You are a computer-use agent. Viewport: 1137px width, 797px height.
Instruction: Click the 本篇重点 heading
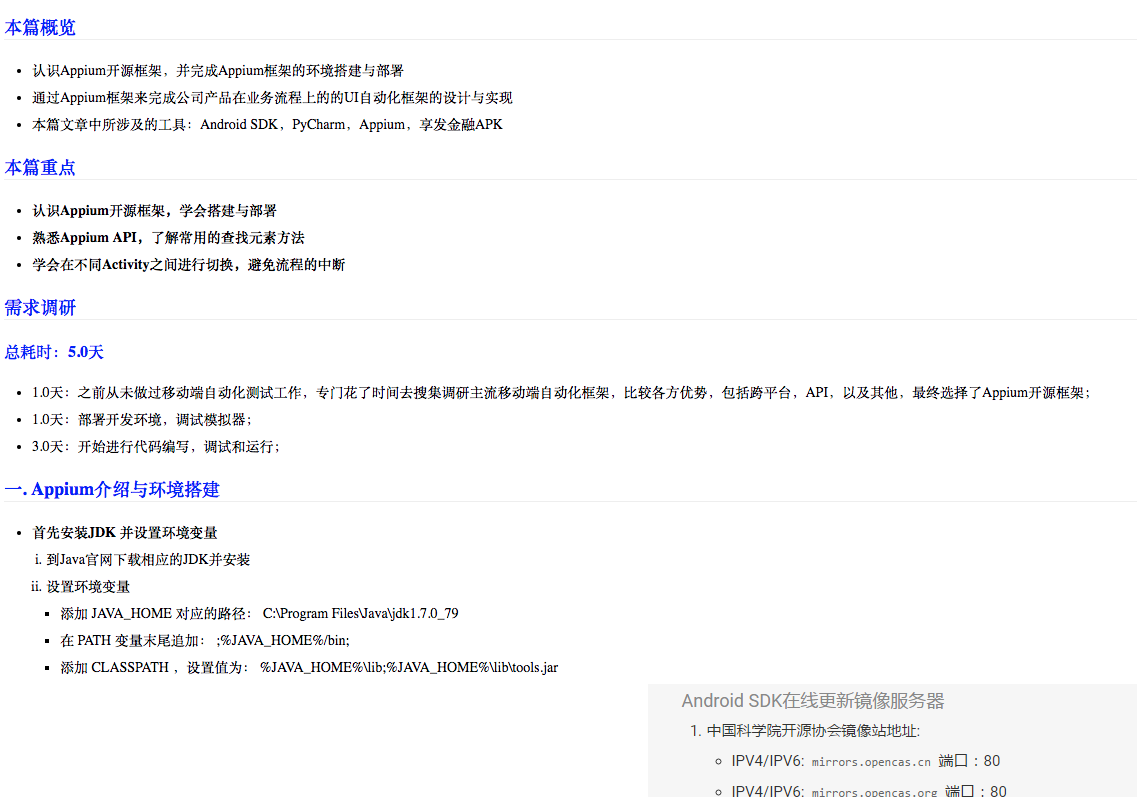[40, 168]
